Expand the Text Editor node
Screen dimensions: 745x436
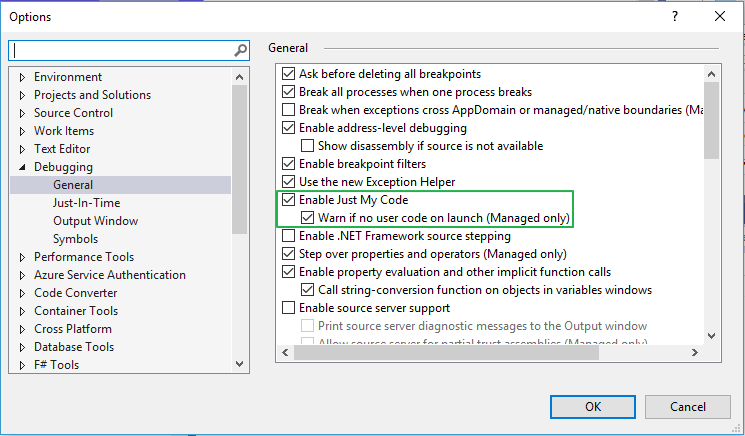coord(22,149)
